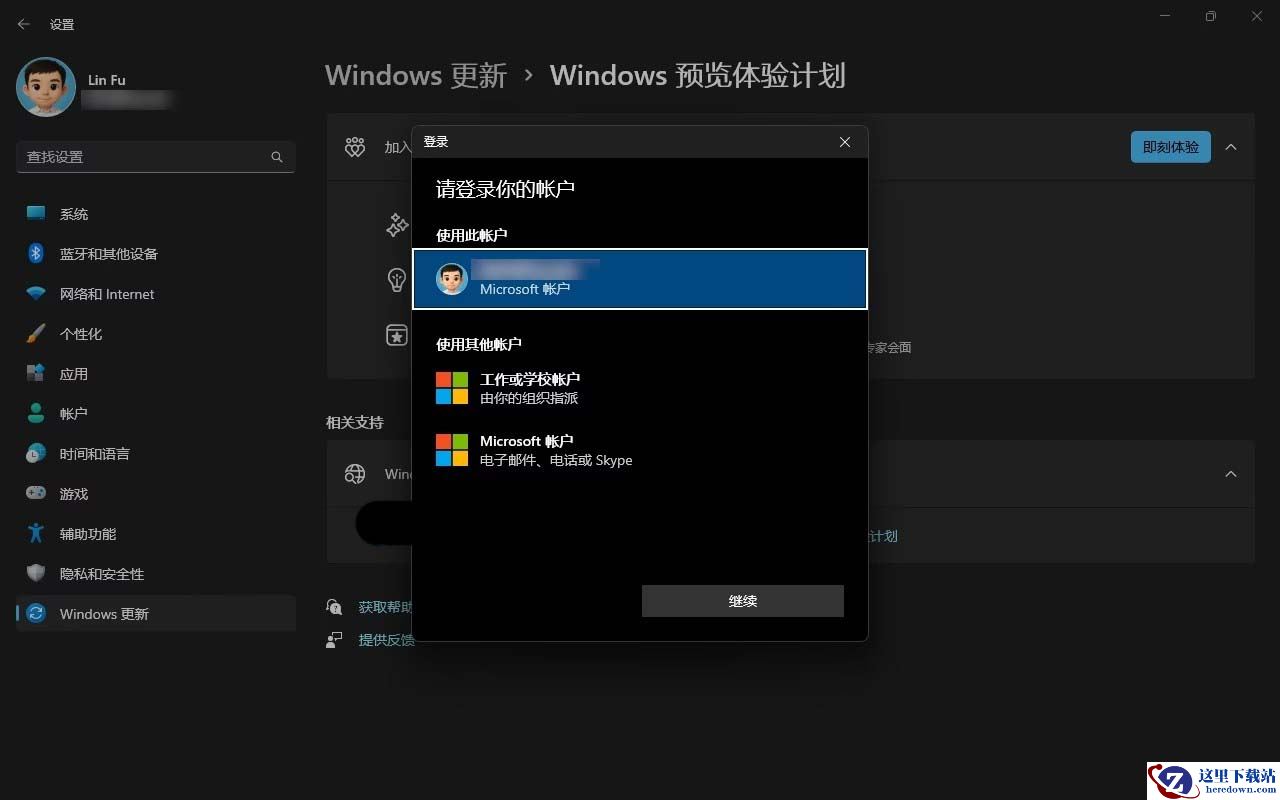Viewport: 1280px width, 800px height.
Task: Restore down the 设置 window
Action: pos(1211,16)
